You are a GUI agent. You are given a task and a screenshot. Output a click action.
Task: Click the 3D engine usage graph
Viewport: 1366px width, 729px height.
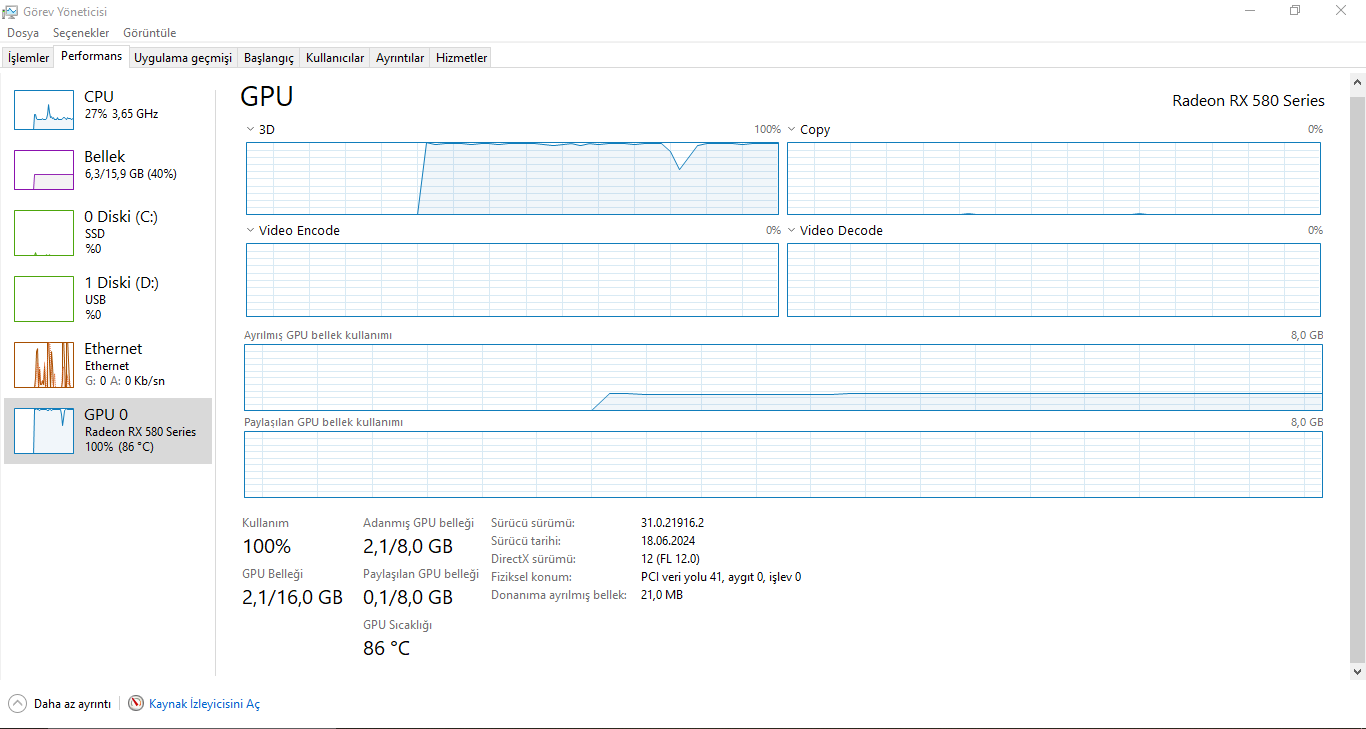(512, 178)
